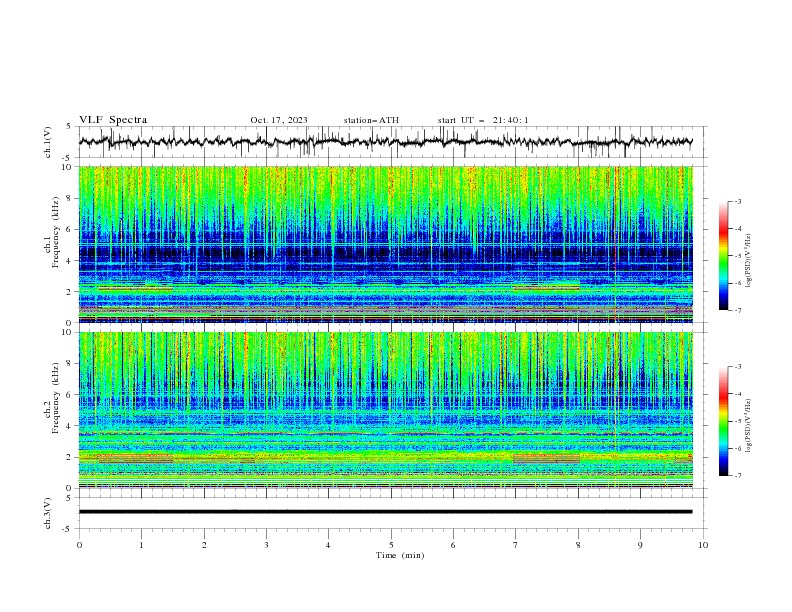This screenshot has width=792, height=612.
Task: Click the ch.1 'Frequency (kHz)' axis label
Action: (x=56, y=232)
